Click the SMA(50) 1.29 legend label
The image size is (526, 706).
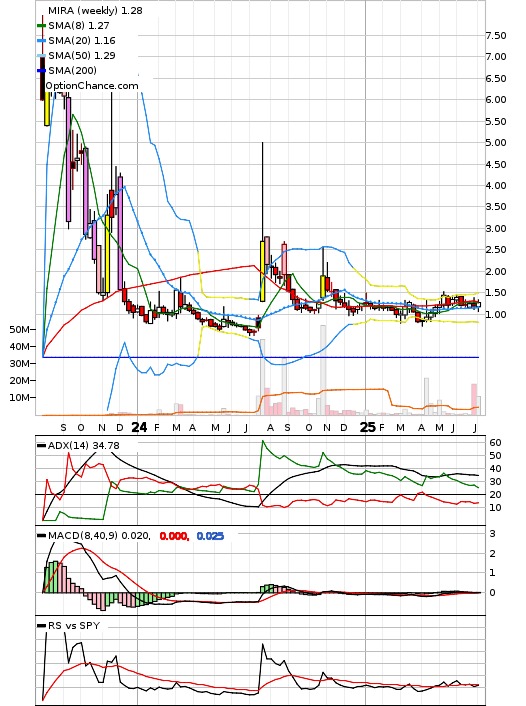[x=82, y=55]
